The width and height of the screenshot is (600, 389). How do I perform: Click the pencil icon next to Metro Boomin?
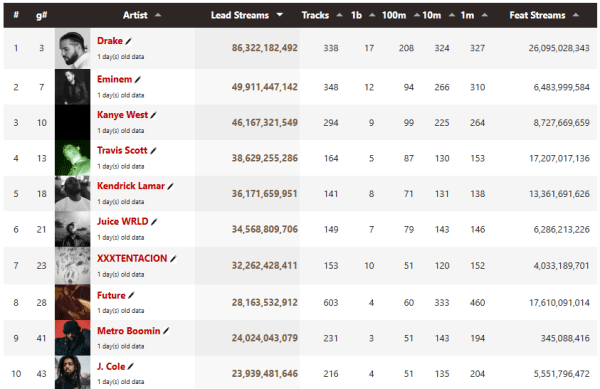click(166, 331)
